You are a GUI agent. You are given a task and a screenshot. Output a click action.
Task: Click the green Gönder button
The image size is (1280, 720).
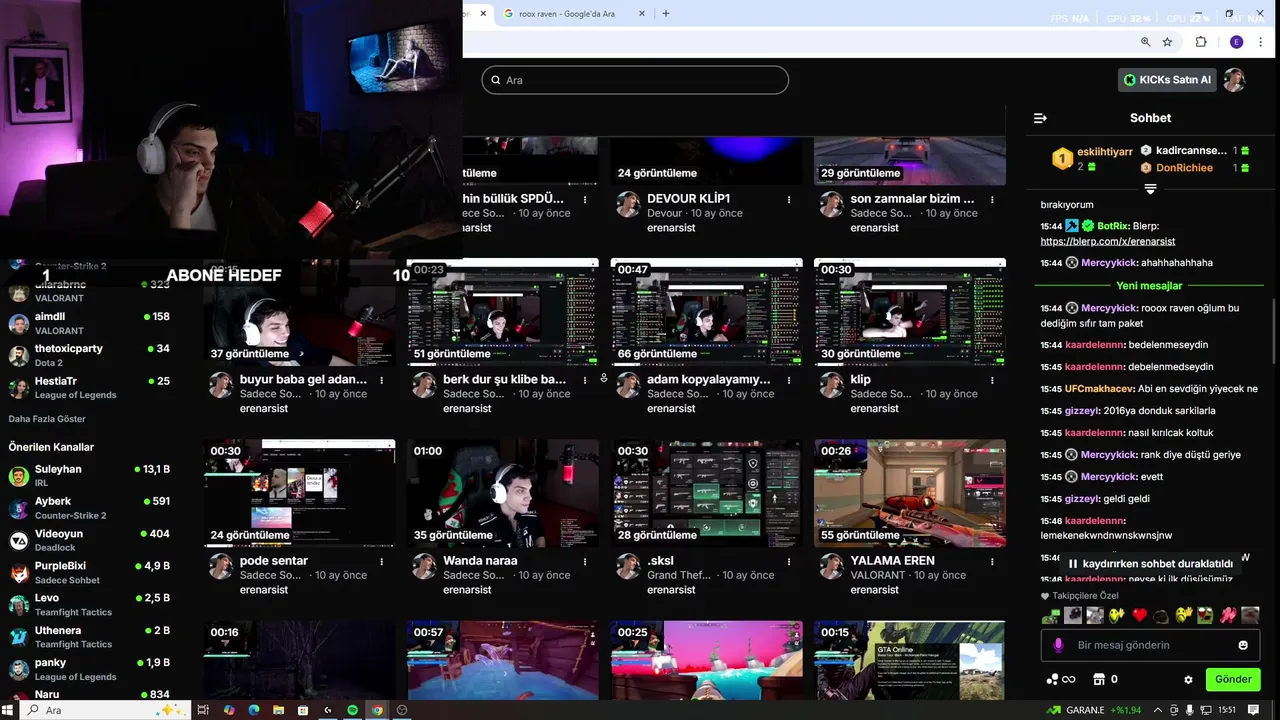(1233, 679)
